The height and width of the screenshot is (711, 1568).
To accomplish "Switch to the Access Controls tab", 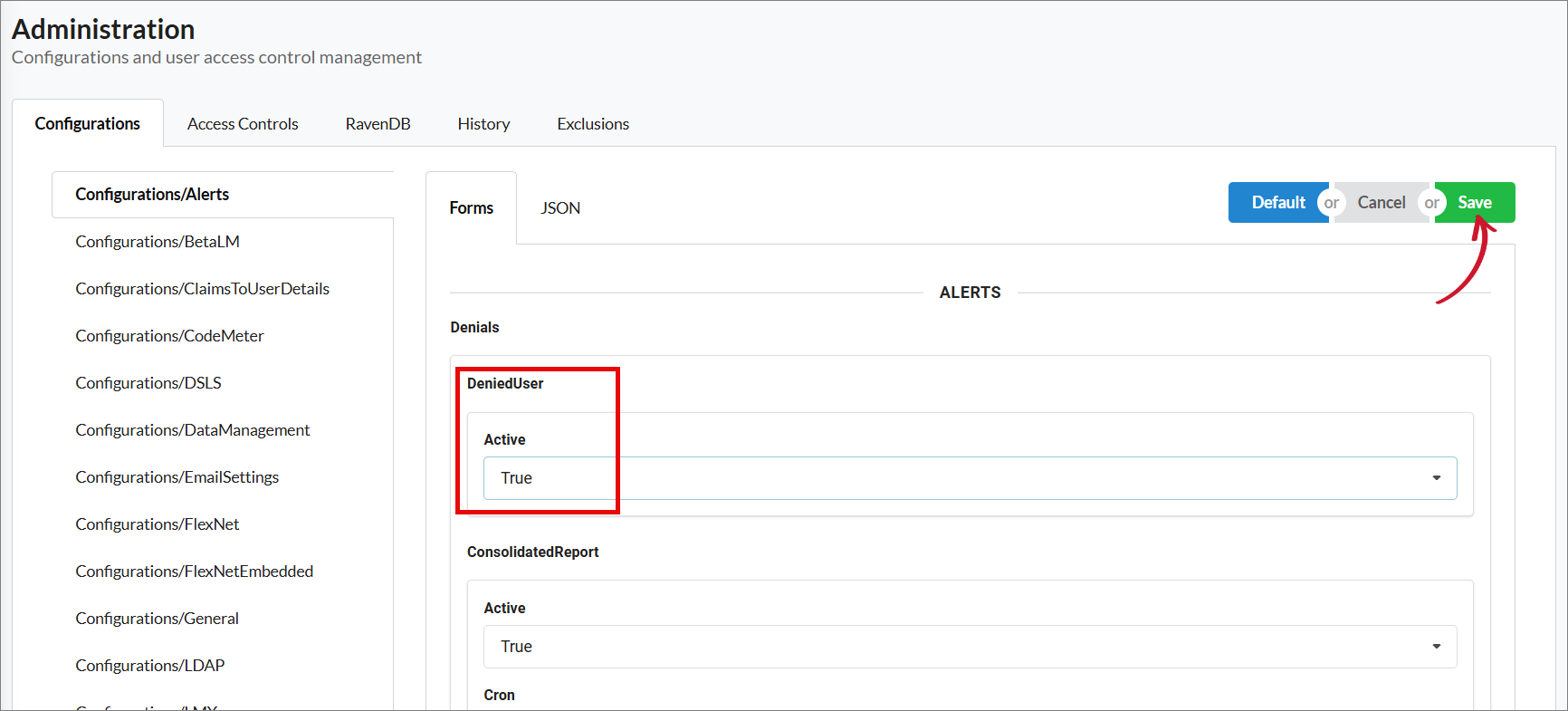I will tap(243, 123).
